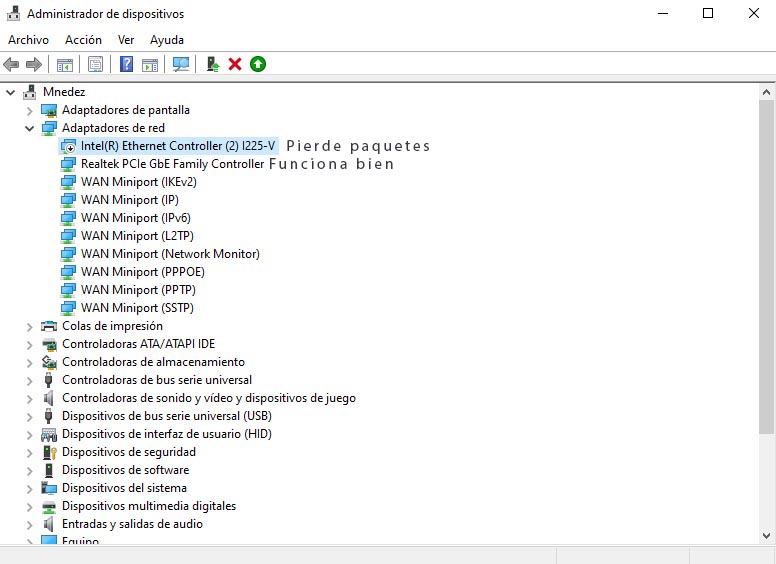The image size is (776, 564).
Task: Click the disabled Intel Ethernet Controller icon
Action: click(68, 146)
